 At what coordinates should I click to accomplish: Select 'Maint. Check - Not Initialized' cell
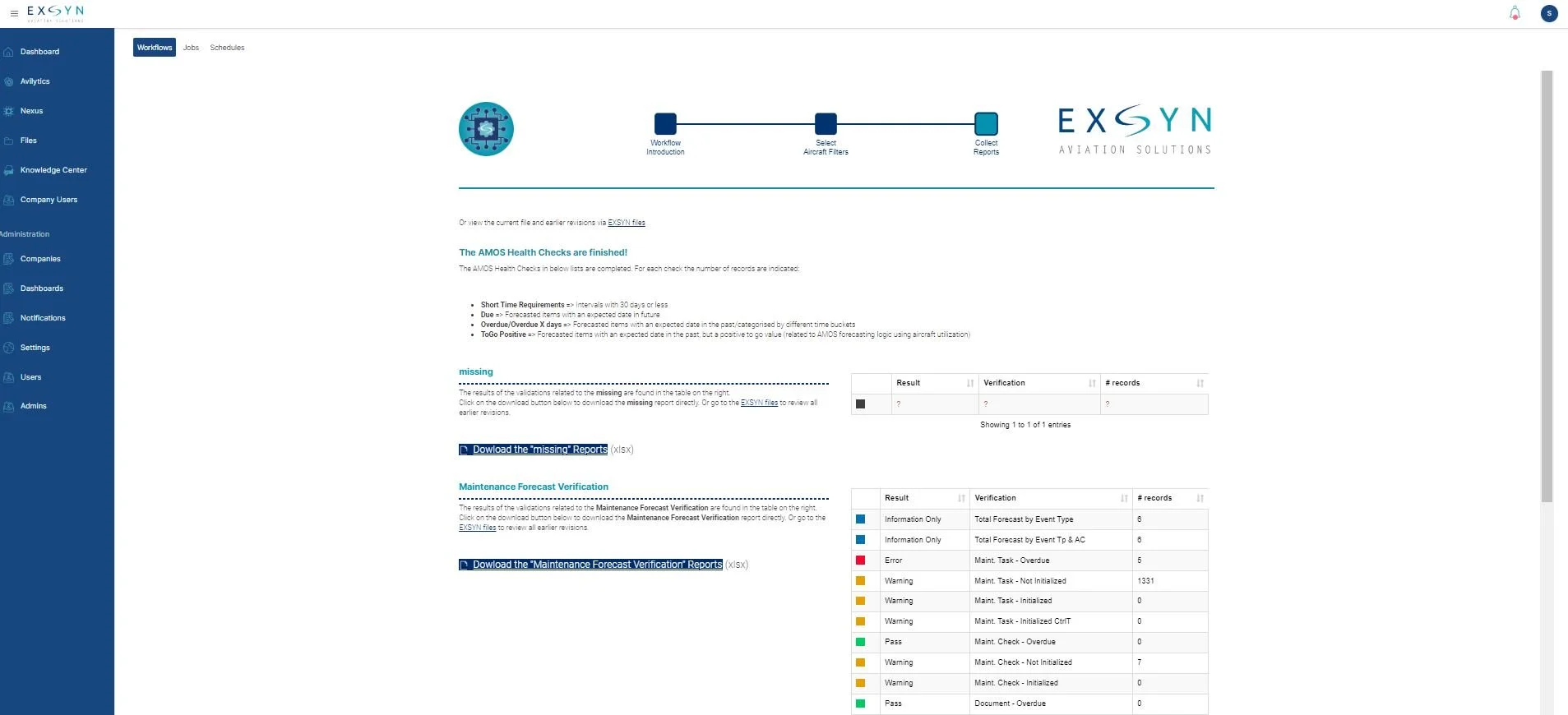(x=1051, y=662)
